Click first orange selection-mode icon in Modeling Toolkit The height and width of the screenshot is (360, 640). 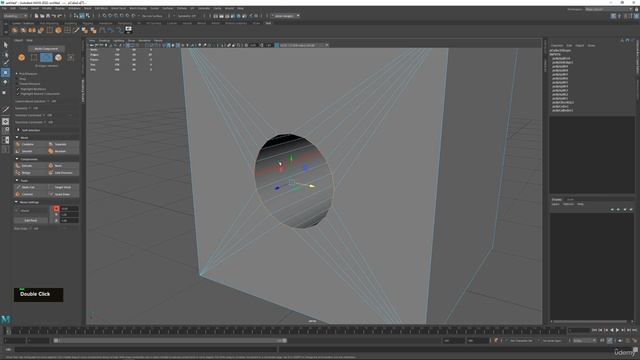[21, 58]
